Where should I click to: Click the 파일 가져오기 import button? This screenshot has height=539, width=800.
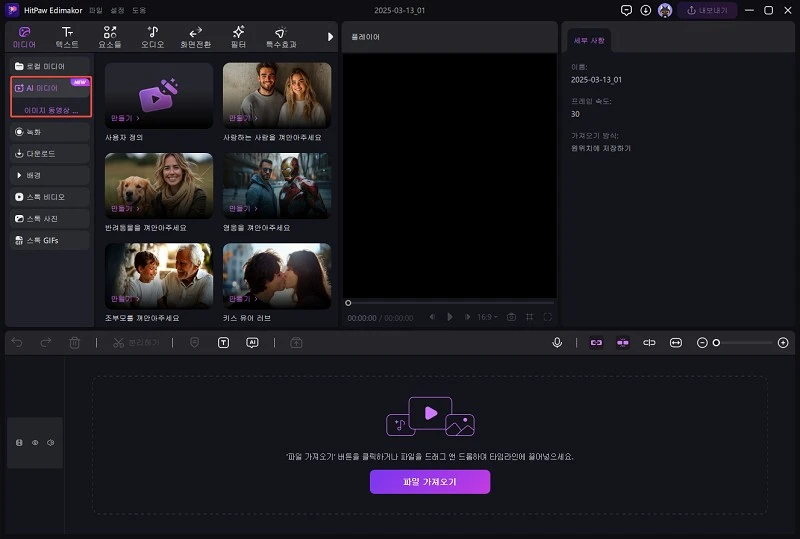click(x=430, y=482)
